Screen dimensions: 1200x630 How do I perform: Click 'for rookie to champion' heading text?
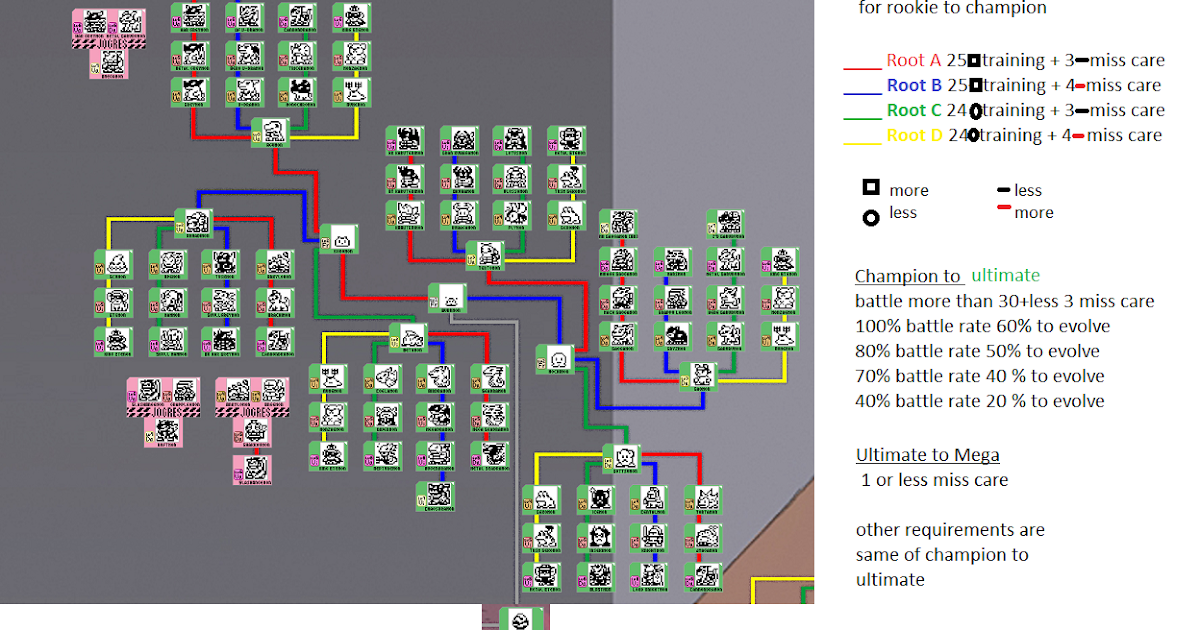[x=953, y=9]
